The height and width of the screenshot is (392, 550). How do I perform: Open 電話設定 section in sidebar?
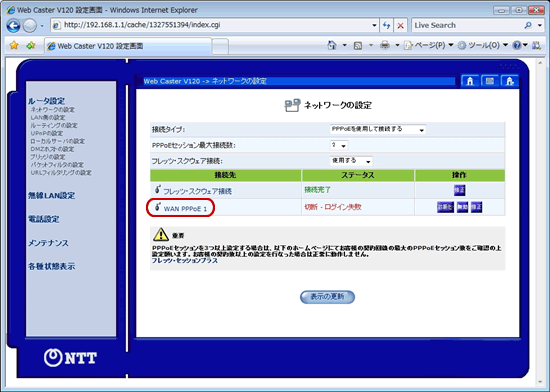(44, 219)
